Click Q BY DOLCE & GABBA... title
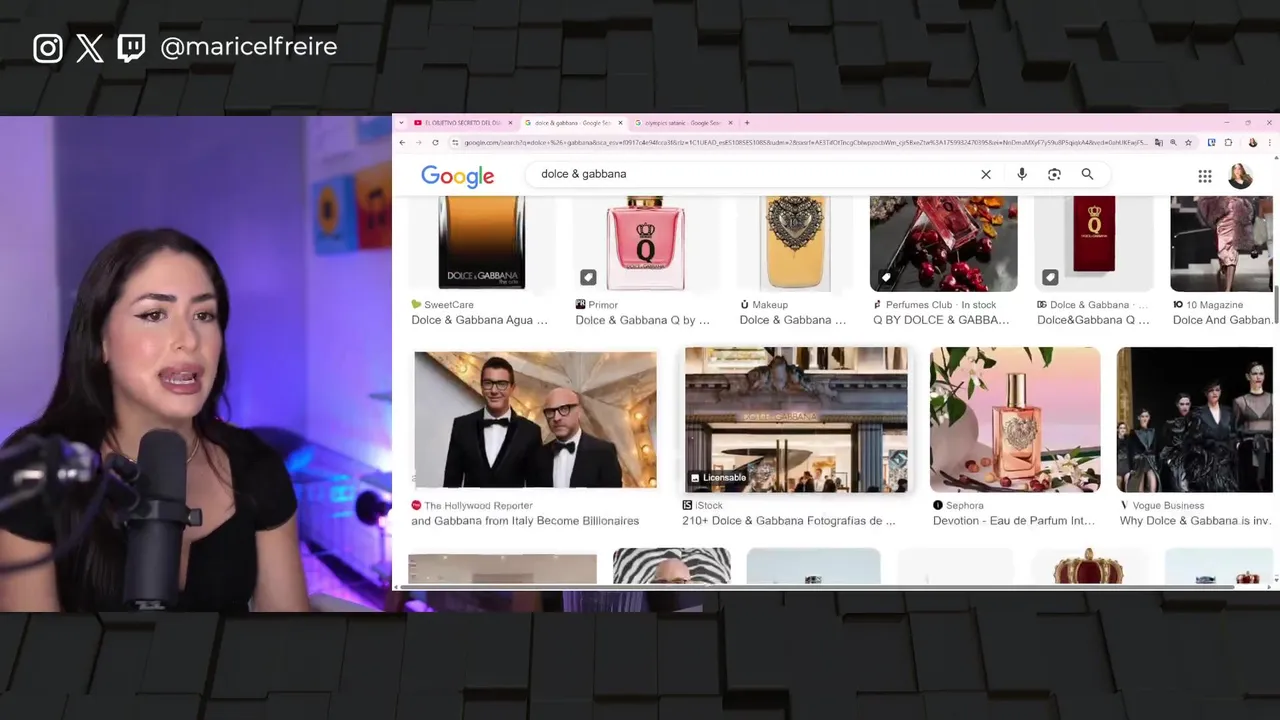This screenshot has height=720, width=1280. pos(941,320)
